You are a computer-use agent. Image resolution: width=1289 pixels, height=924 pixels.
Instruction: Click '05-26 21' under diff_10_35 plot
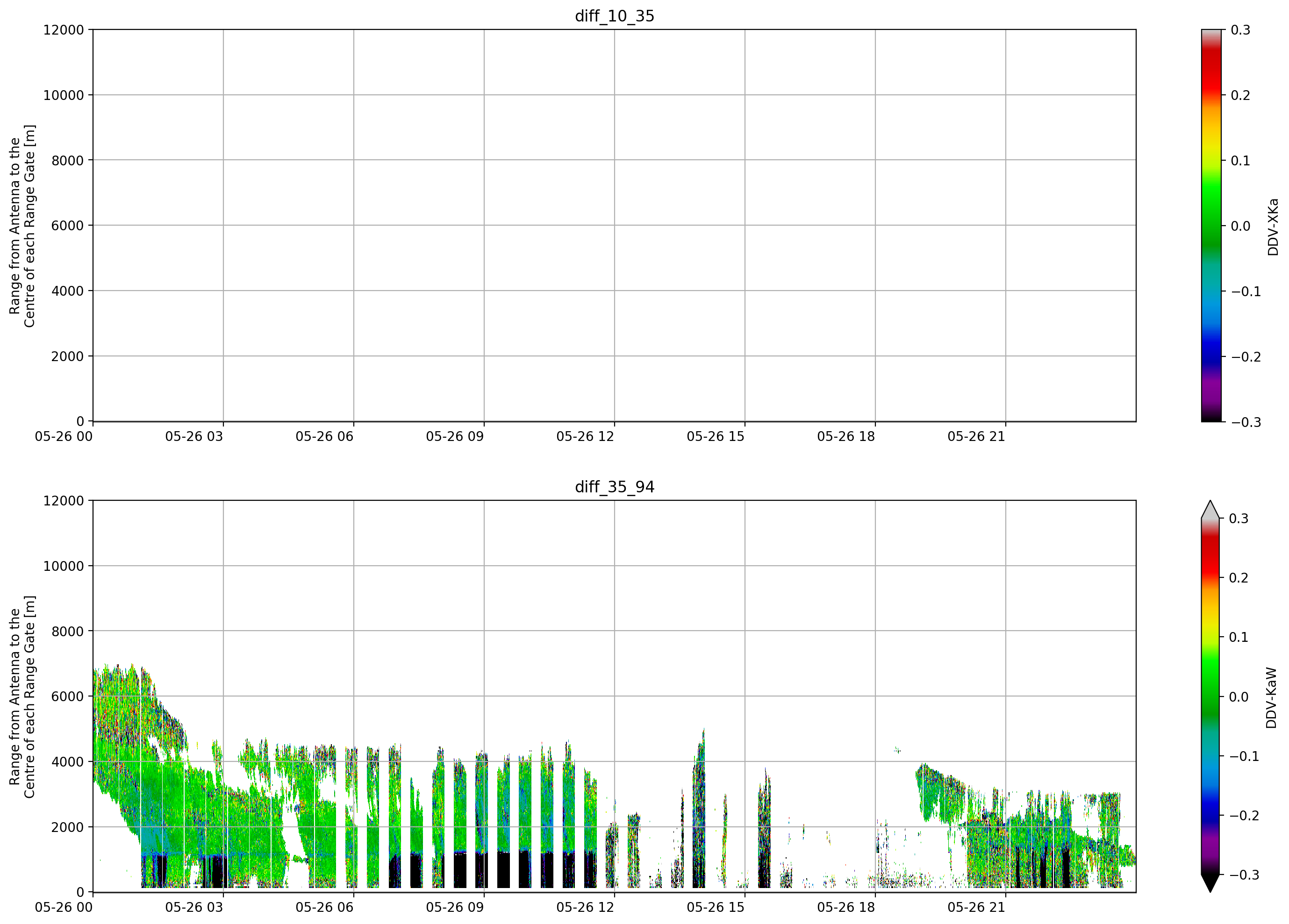pos(976,436)
